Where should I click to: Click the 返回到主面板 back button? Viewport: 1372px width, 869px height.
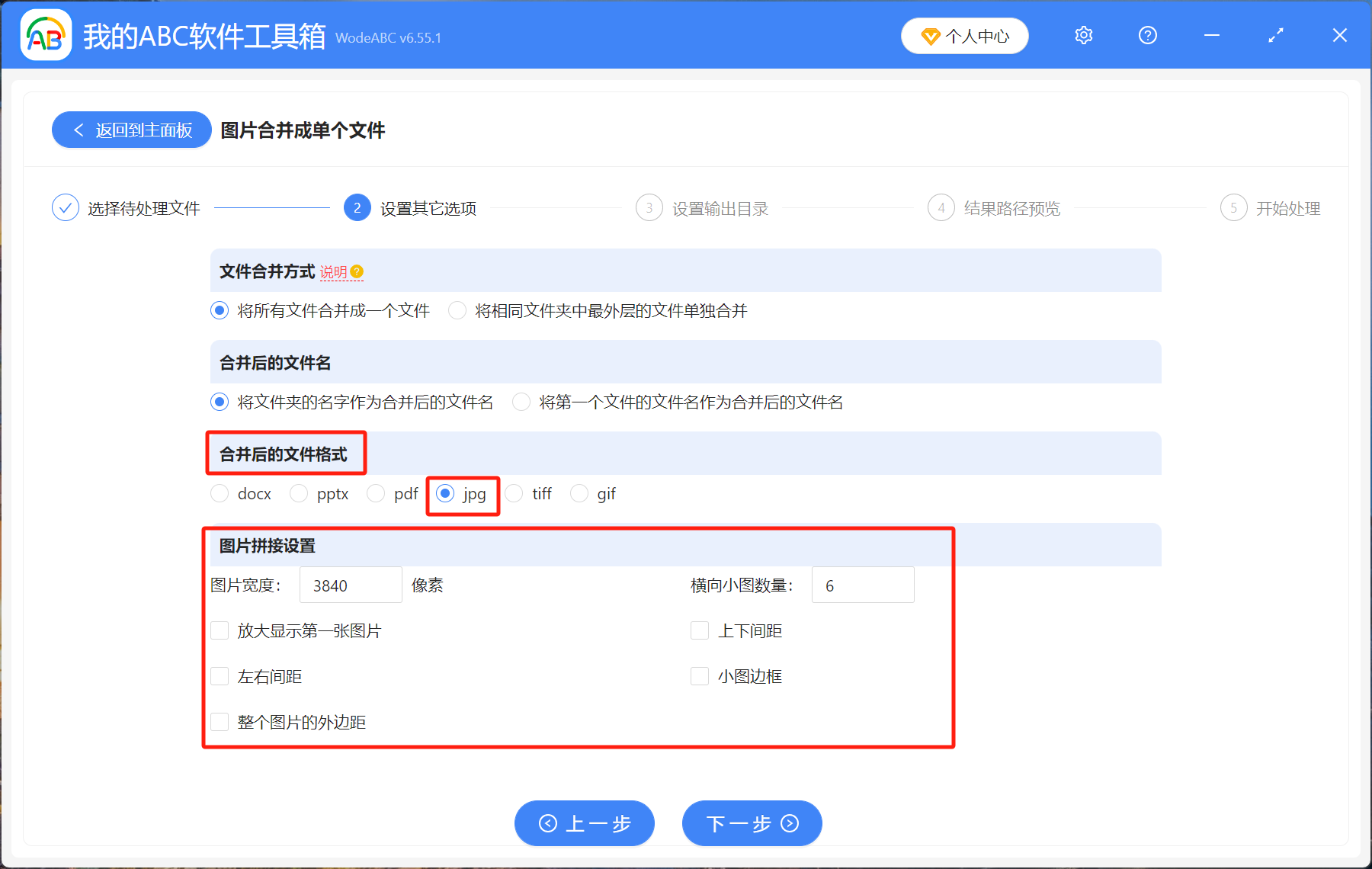[131, 130]
